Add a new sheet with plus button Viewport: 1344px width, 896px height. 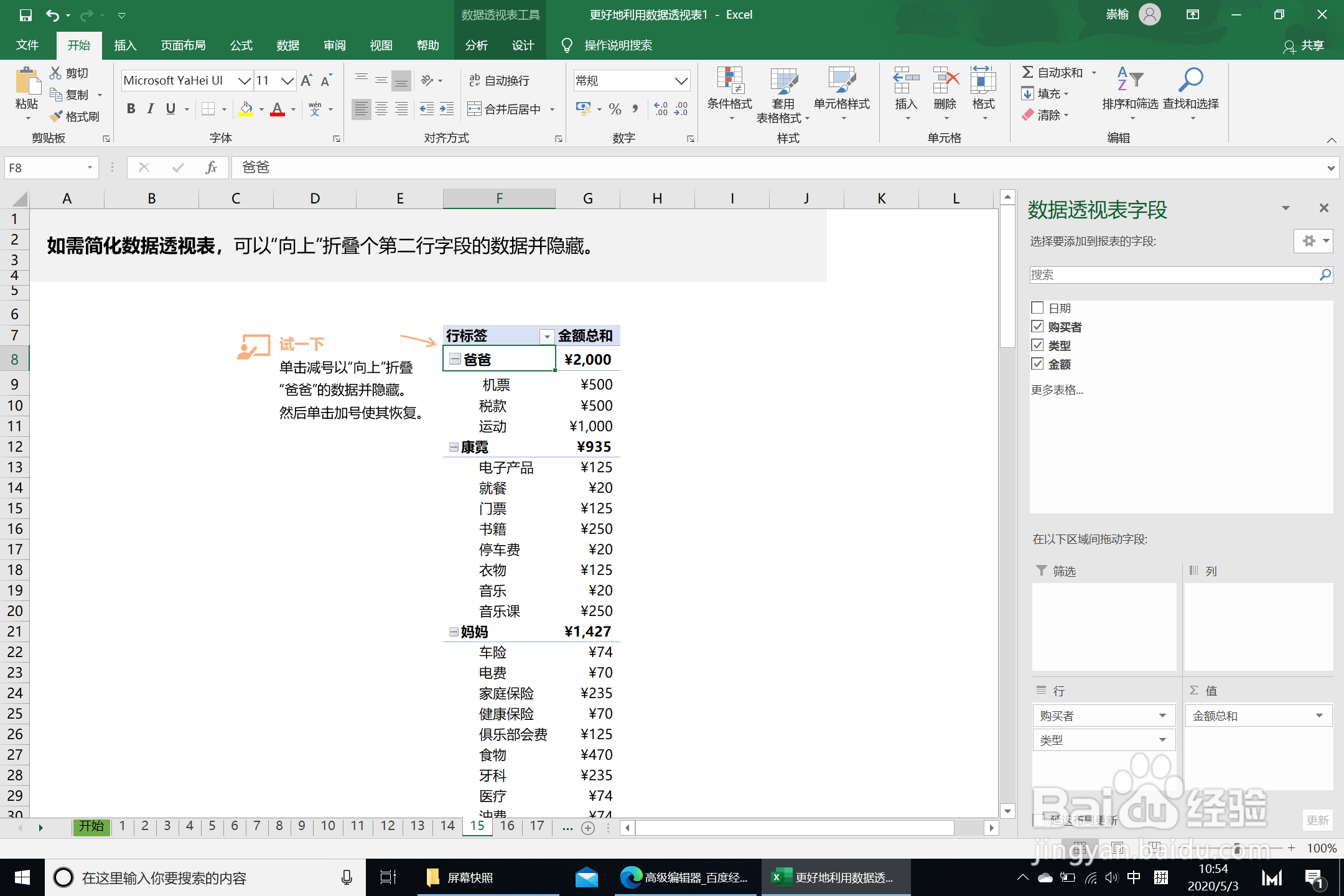(588, 828)
